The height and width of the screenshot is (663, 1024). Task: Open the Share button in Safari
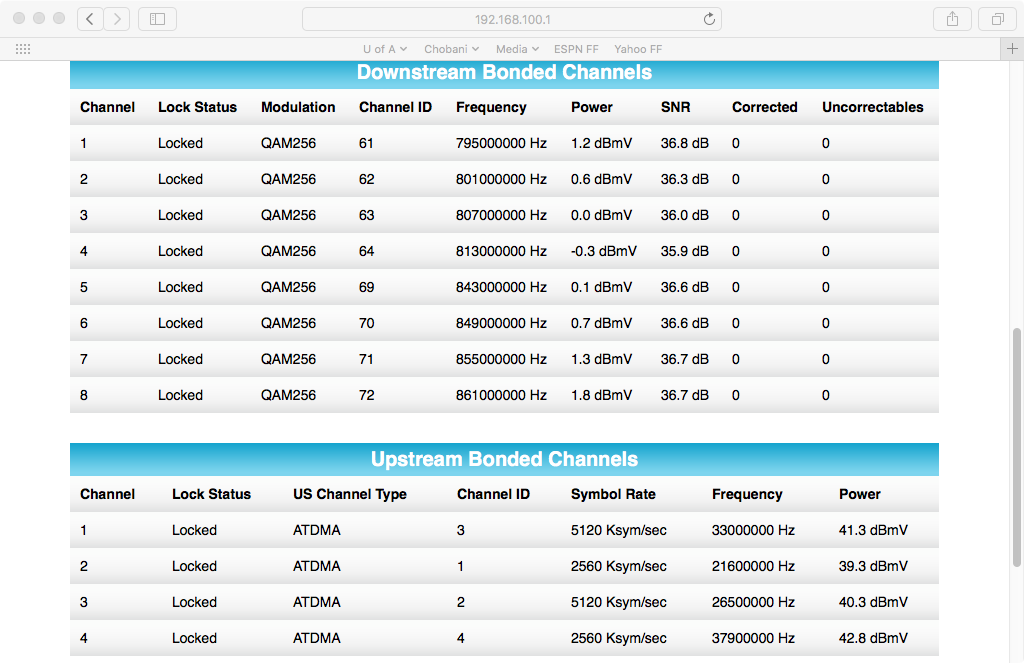(x=952, y=19)
